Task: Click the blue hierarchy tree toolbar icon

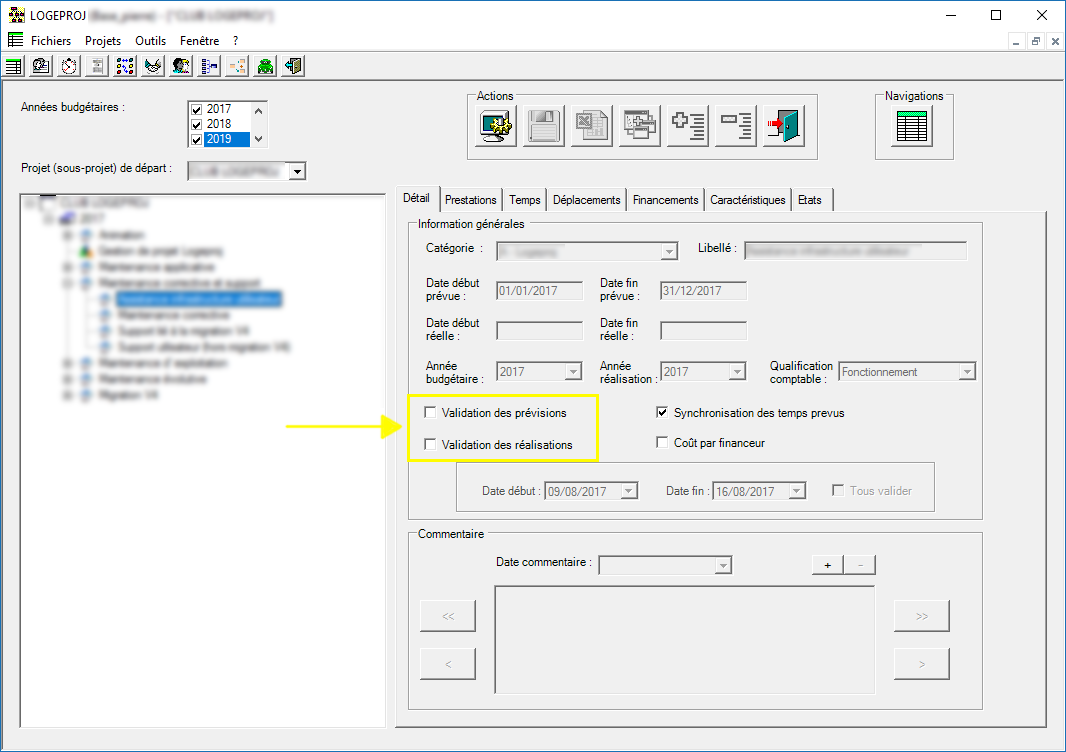Action: 209,66
